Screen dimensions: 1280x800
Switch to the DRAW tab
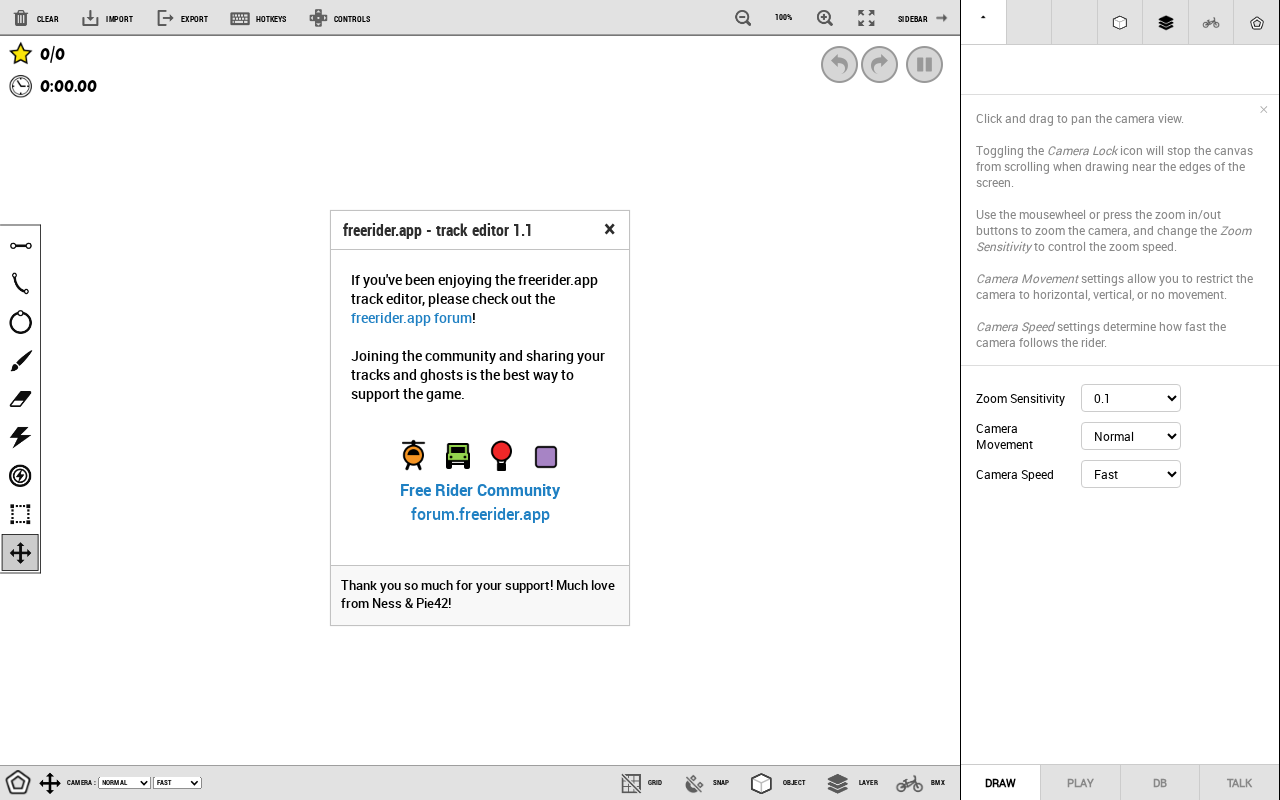pyautogui.click(x=1000, y=783)
